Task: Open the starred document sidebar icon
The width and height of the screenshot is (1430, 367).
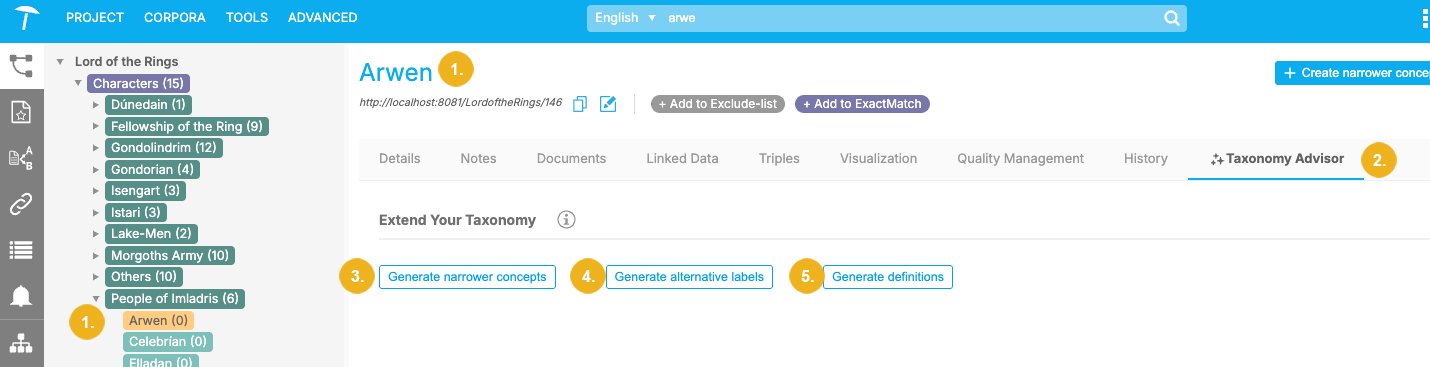Action: (21, 112)
